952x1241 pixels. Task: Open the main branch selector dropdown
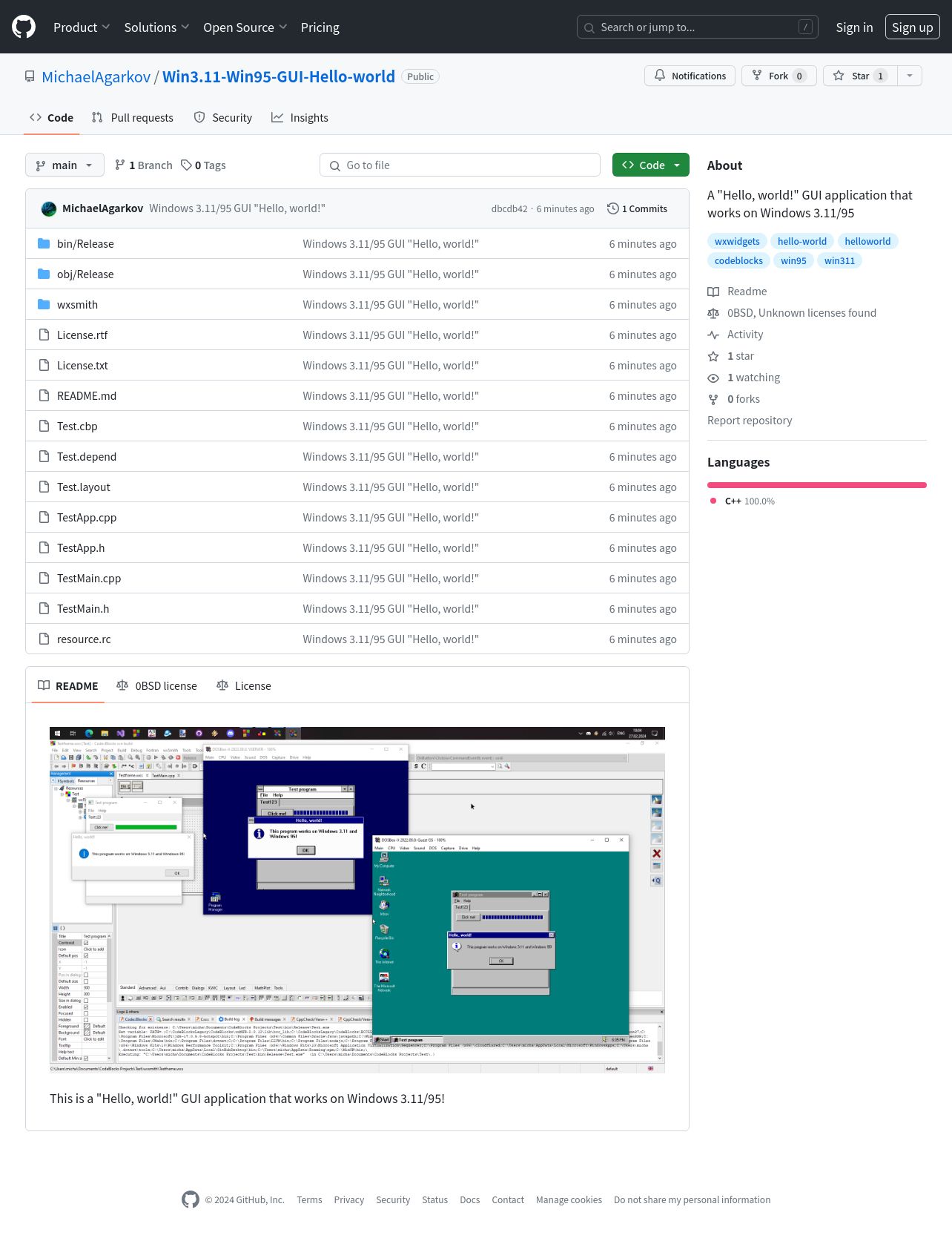click(x=65, y=165)
